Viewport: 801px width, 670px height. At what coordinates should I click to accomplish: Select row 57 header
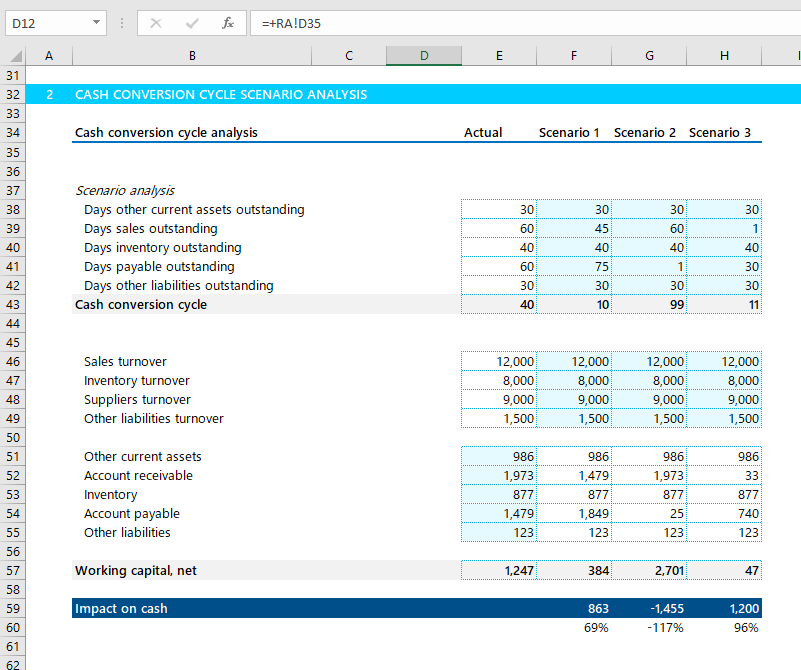tap(13, 571)
